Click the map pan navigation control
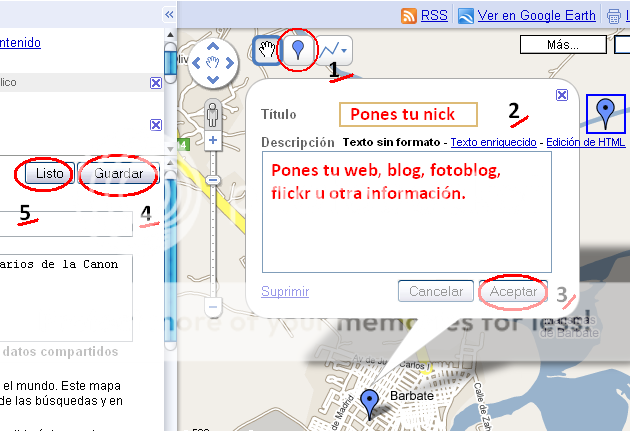 click(212, 64)
